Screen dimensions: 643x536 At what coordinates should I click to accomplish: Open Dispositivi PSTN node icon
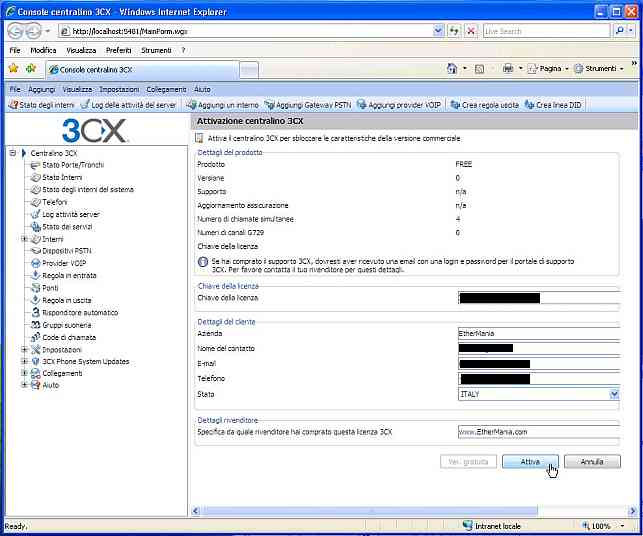[x=36, y=251]
